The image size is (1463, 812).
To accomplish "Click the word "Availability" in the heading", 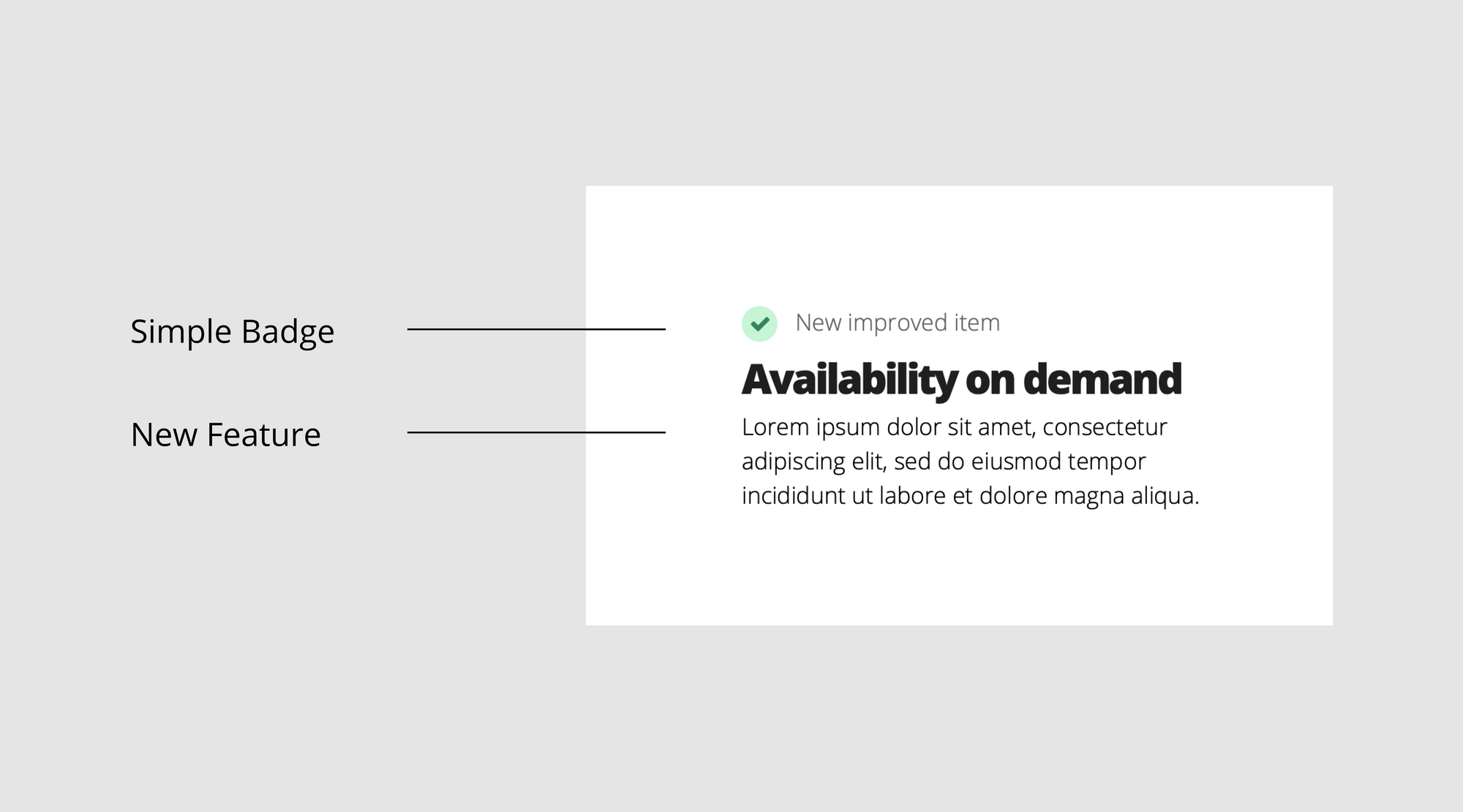I will pos(849,380).
